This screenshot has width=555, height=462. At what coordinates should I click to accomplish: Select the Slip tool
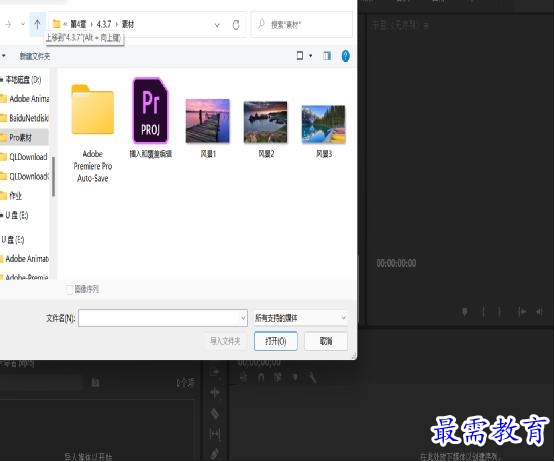point(215,434)
